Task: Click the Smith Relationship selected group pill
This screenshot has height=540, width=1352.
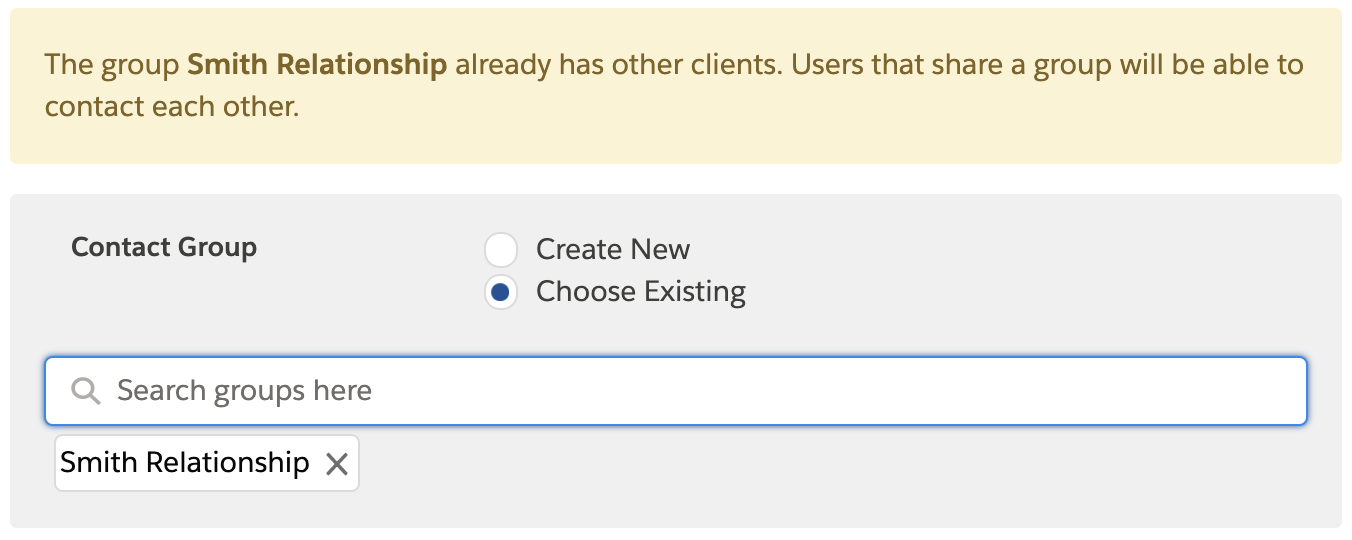Action: point(207,463)
